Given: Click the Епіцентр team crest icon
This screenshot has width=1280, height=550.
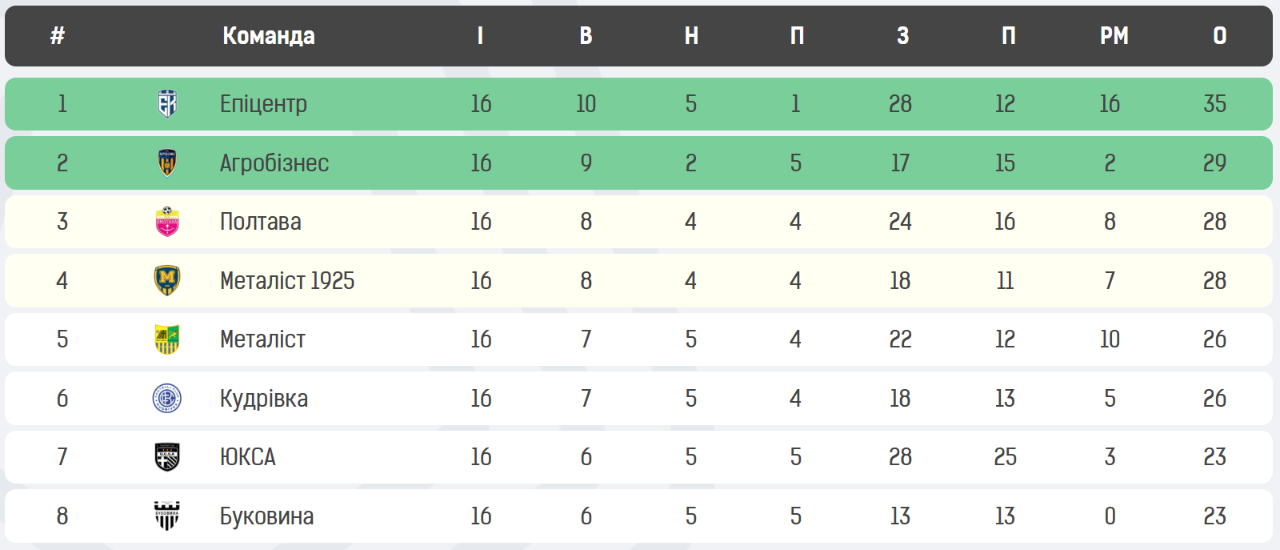Looking at the screenshot, I should click(167, 104).
